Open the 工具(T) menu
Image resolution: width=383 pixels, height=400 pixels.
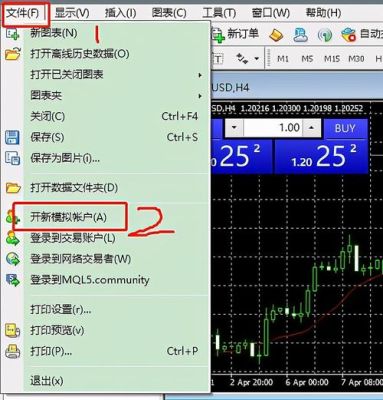[x=219, y=13]
